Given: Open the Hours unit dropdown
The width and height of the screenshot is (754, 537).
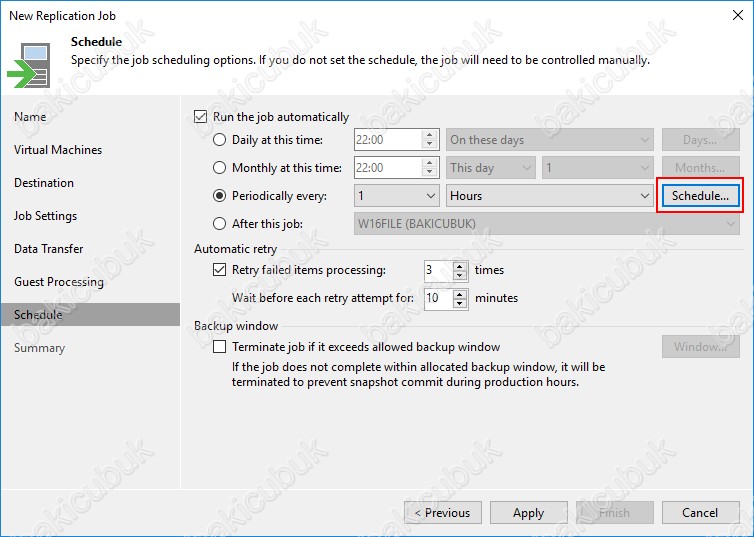Looking at the screenshot, I should point(550,196).
